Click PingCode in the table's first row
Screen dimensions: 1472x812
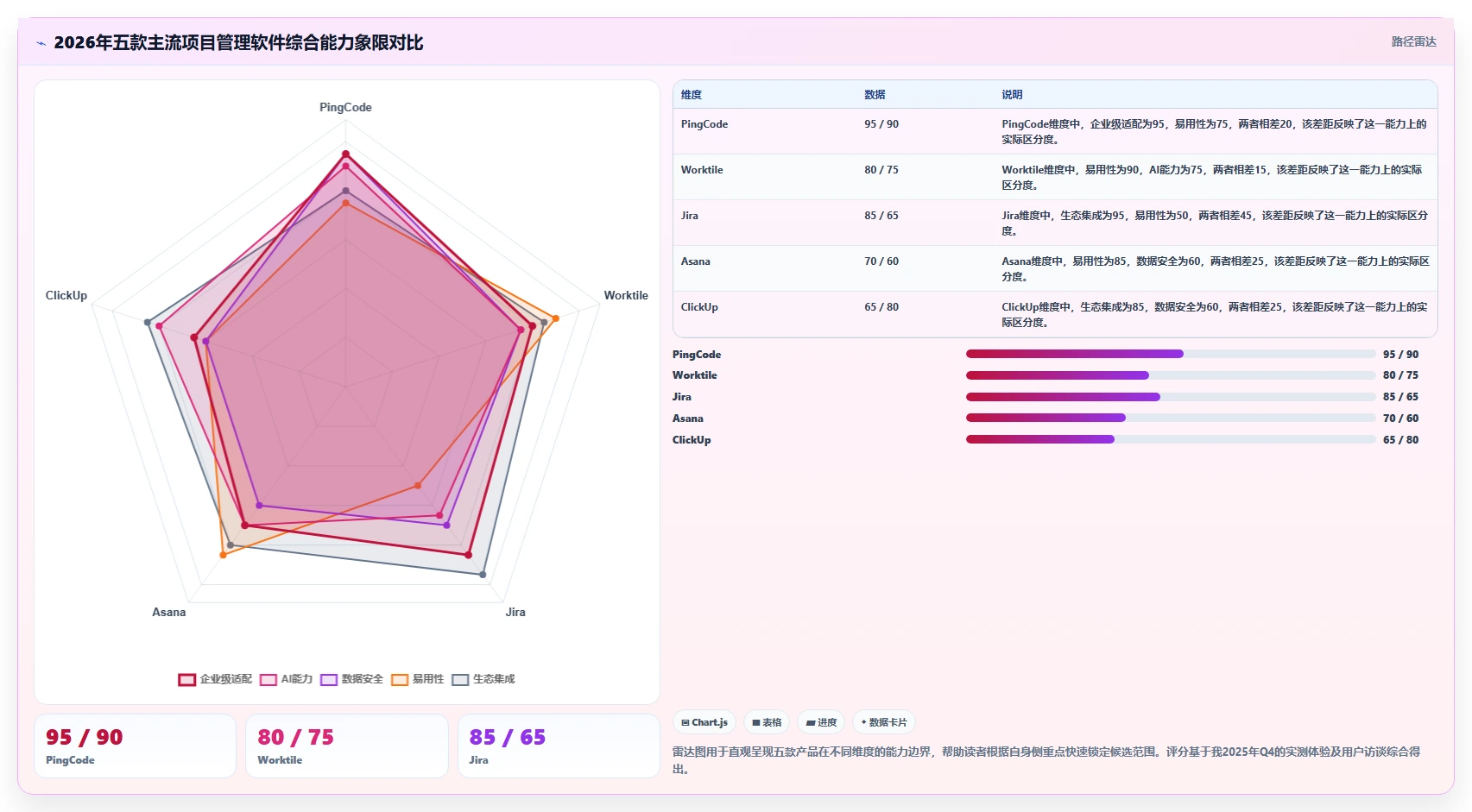coord(704,124)
